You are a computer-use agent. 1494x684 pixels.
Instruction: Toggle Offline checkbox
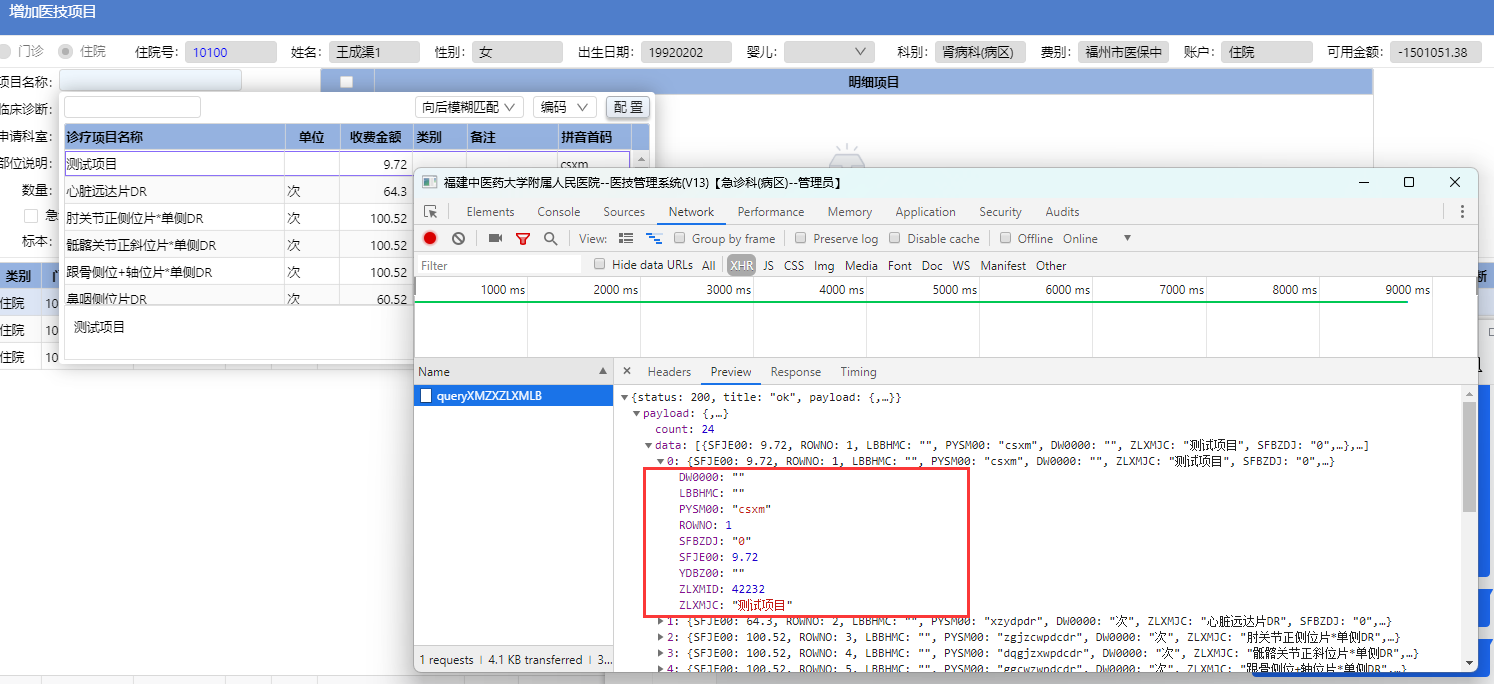[x=1005, y=238]
